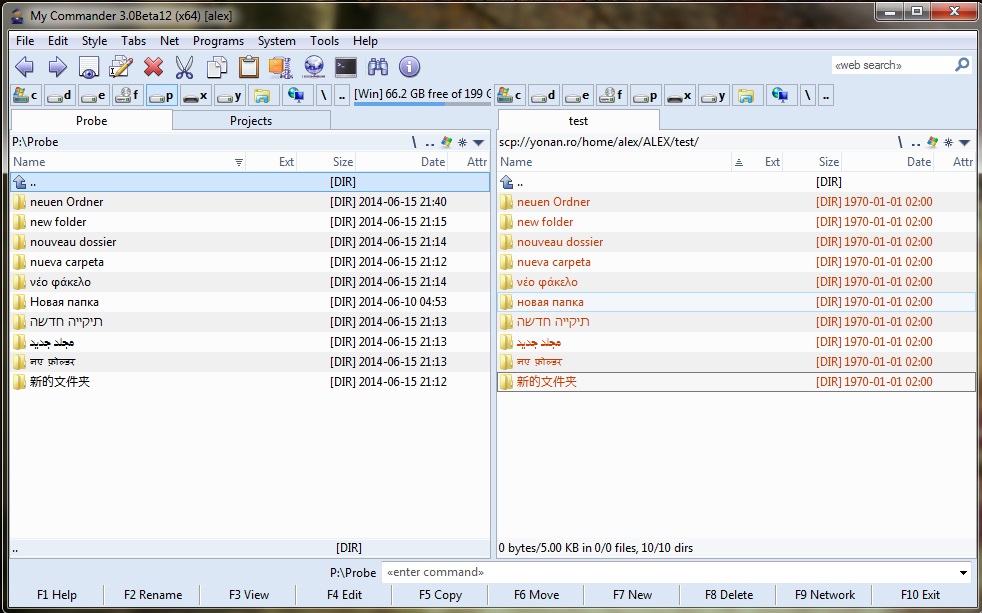
Task: Click the red X delete toolbar icon
Action: [153, 67]
